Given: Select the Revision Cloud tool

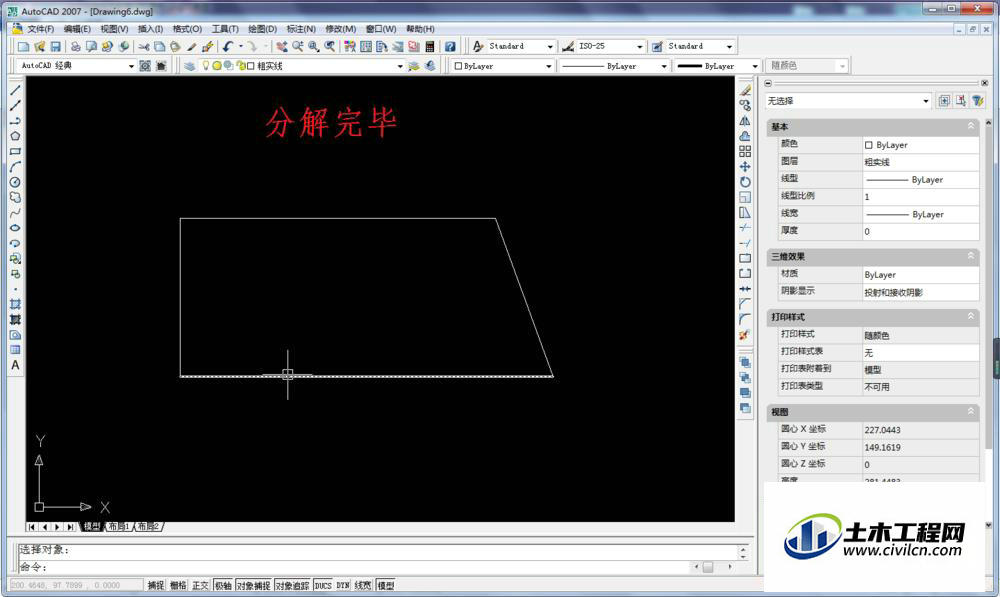Looking at the screenshot, I should pyautogui.click(x=15, y=198).
